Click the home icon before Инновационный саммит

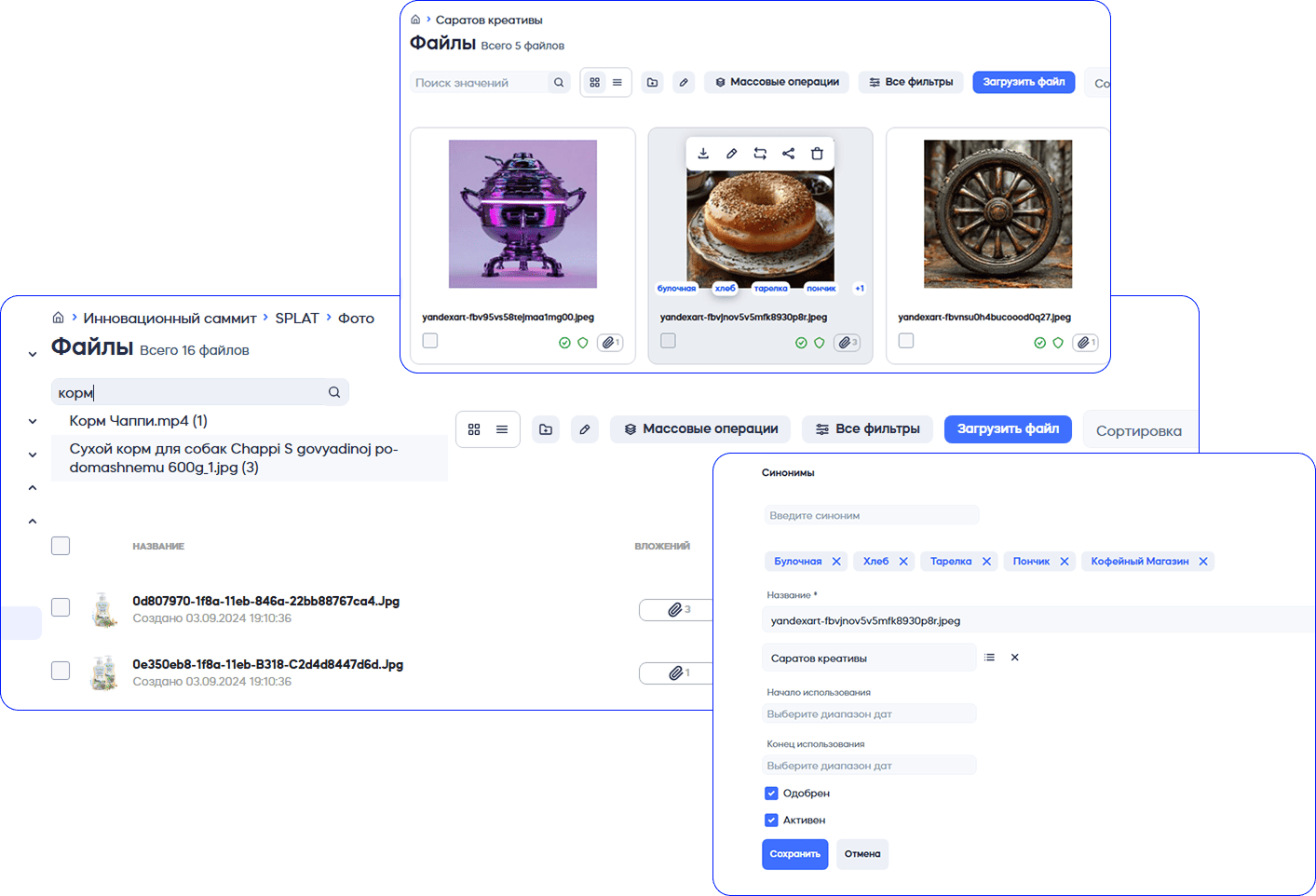tap(58, 318)
